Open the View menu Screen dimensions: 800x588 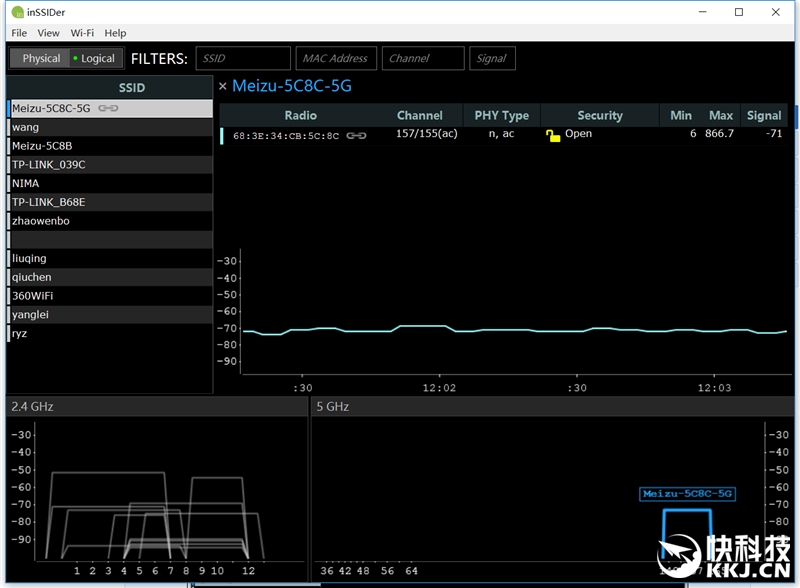point(48,33)
